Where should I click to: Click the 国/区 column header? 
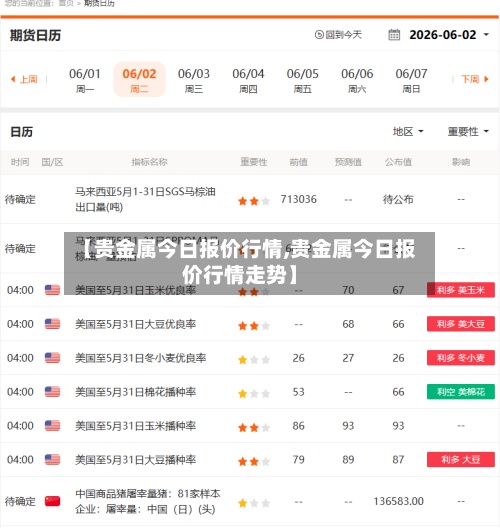(52, 162)
